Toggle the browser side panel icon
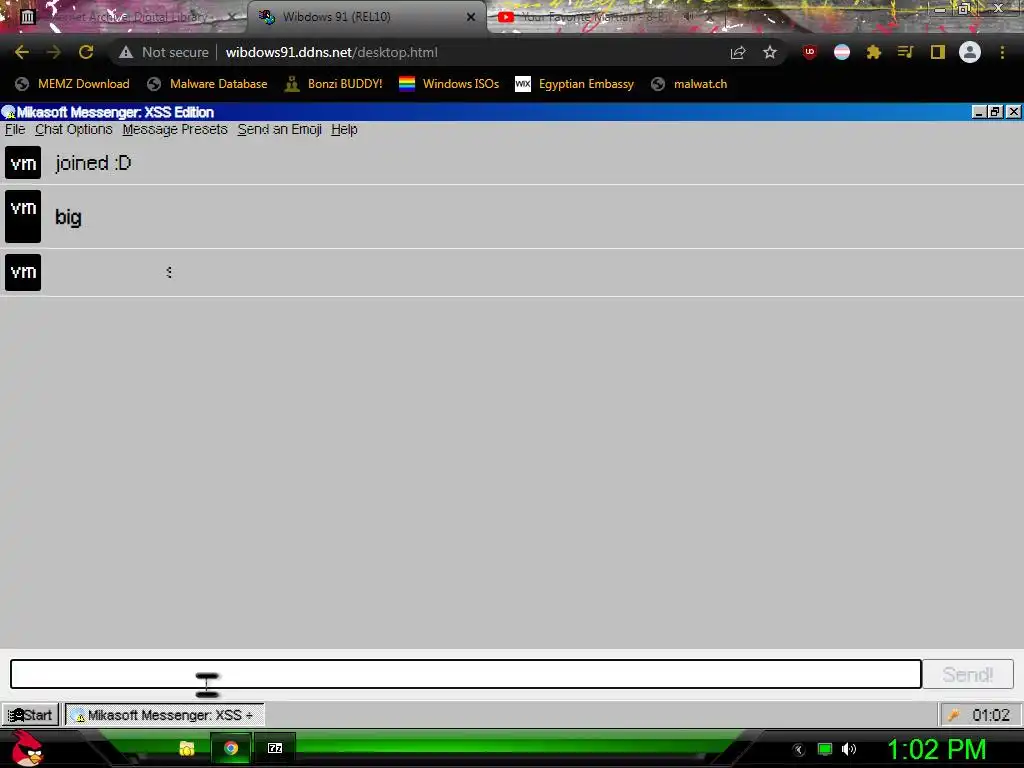 938,52
